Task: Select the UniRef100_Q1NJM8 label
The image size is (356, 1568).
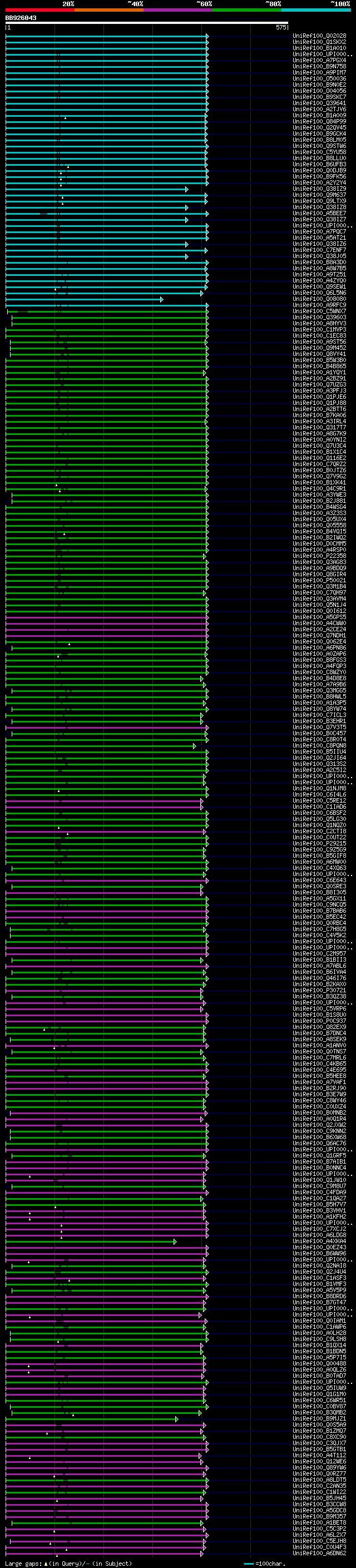Action: tap(319, 789)
